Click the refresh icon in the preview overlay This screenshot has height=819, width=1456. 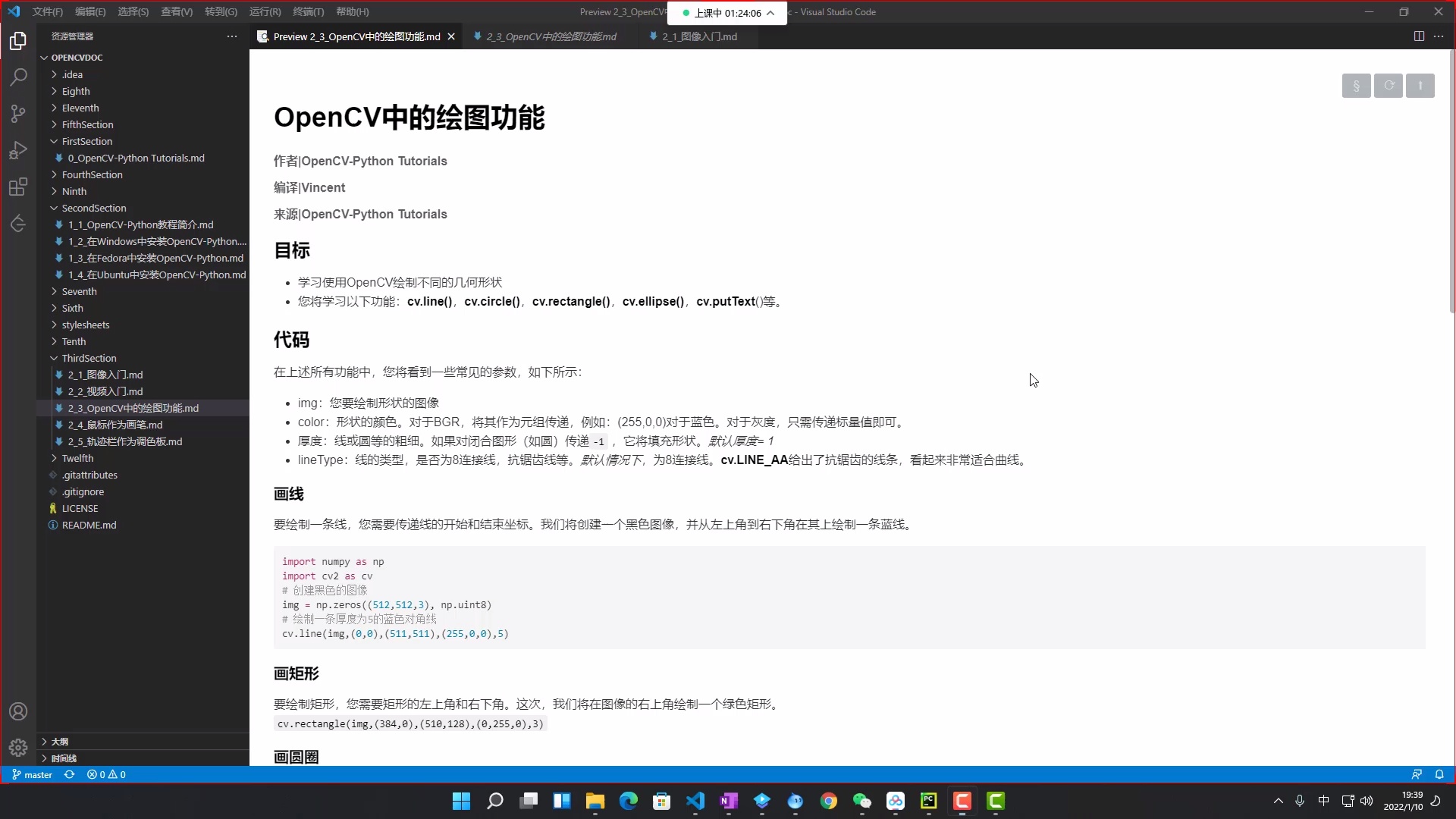pyautogui.click(x=1389, y=85)
